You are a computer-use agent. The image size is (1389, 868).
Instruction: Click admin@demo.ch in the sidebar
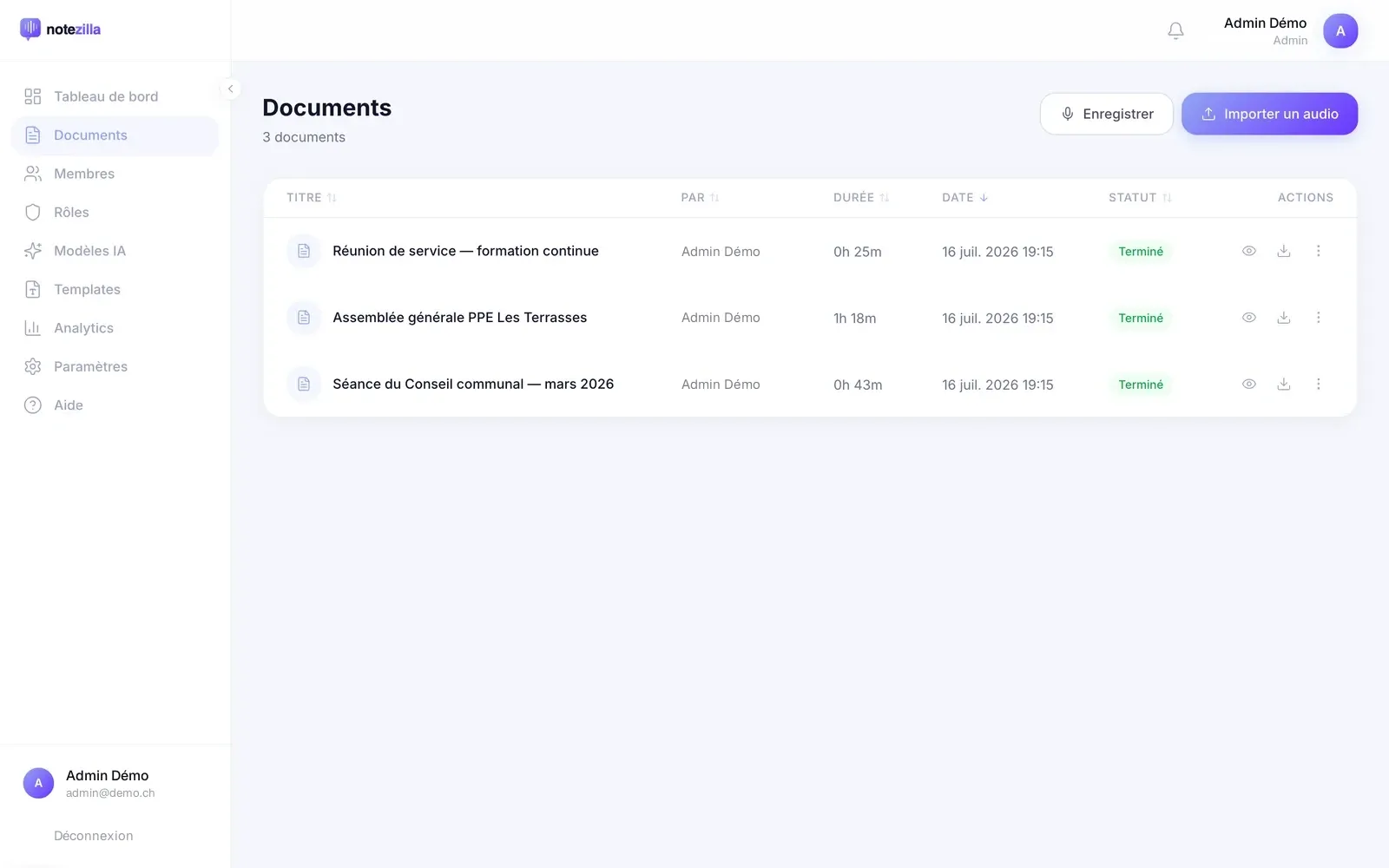coord(110,793)
